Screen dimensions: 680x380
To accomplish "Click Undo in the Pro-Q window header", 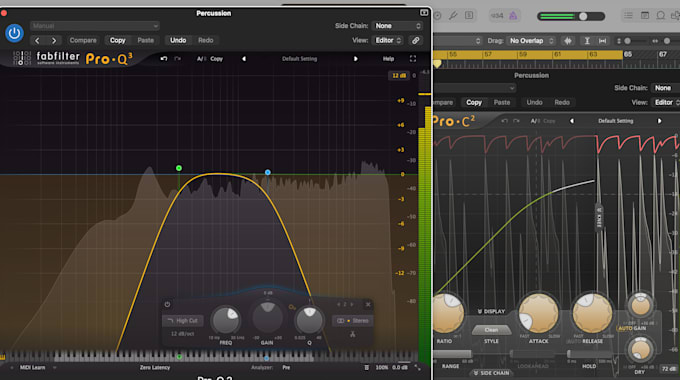I will pyautogui.click(x=178, y=40).
